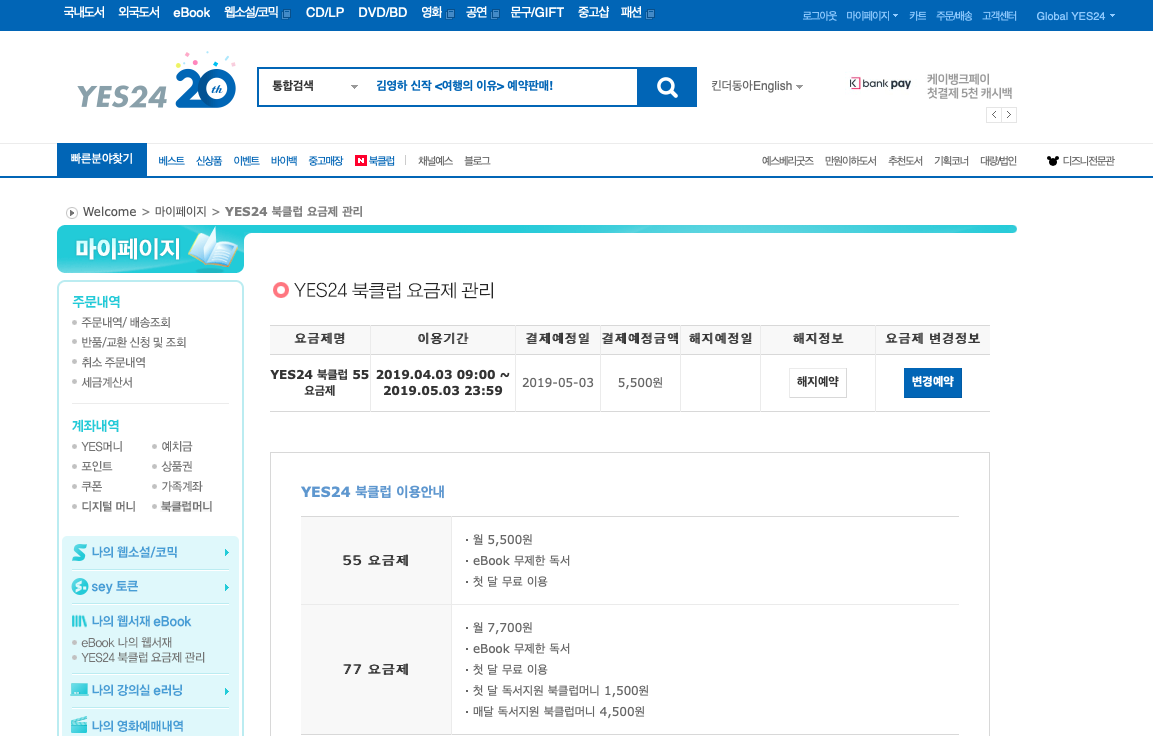This screenshot has width=1153, height=736.
Task: Open 예스베리굿즈 link
Action: 788,161
